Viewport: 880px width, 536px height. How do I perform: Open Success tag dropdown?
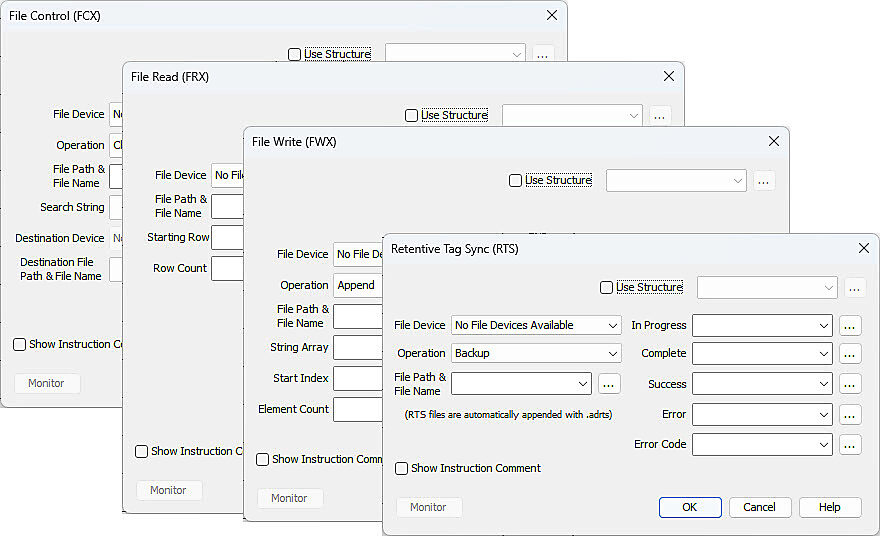pos(762,384)
